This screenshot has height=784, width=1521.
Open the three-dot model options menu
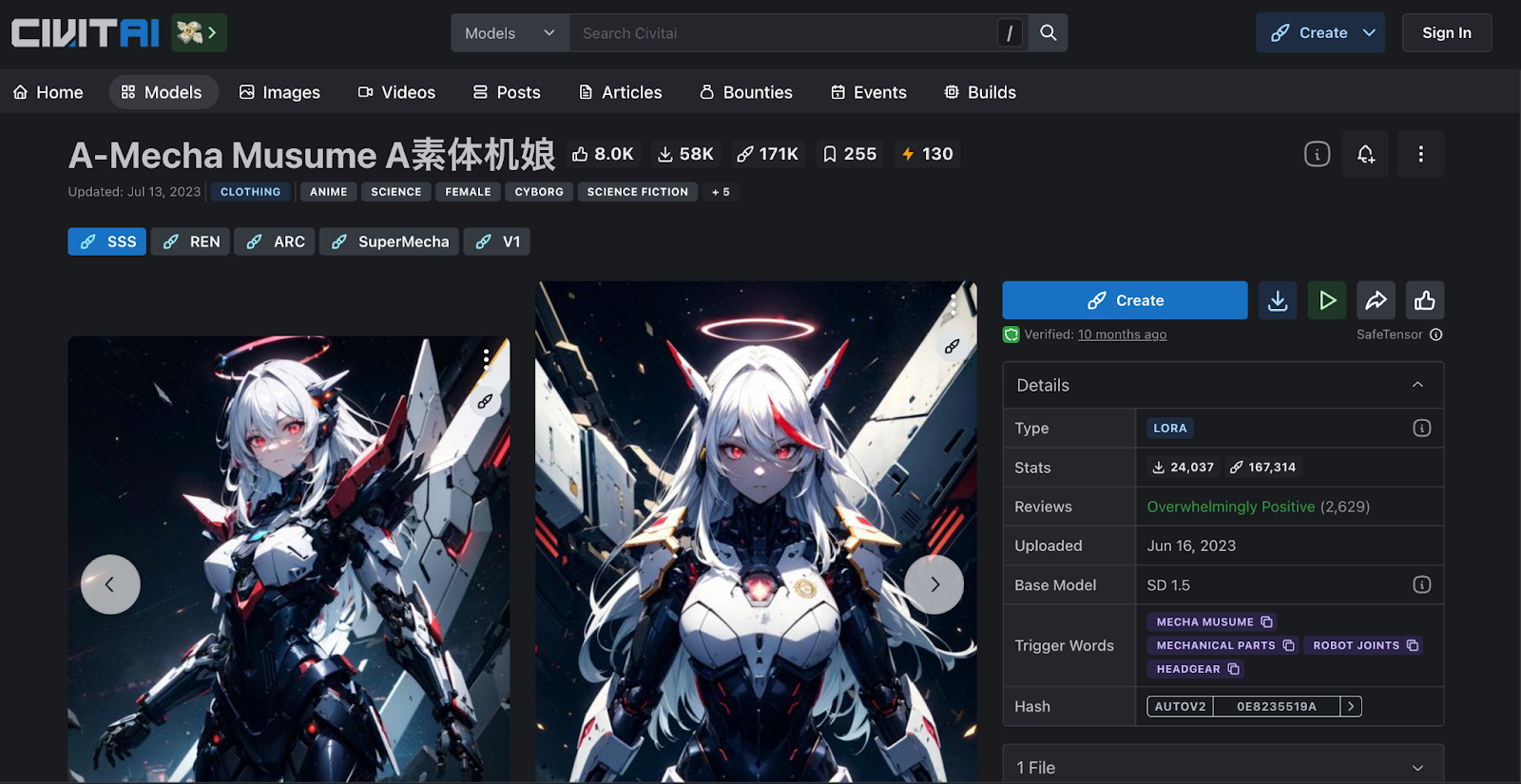point(1421,154)
